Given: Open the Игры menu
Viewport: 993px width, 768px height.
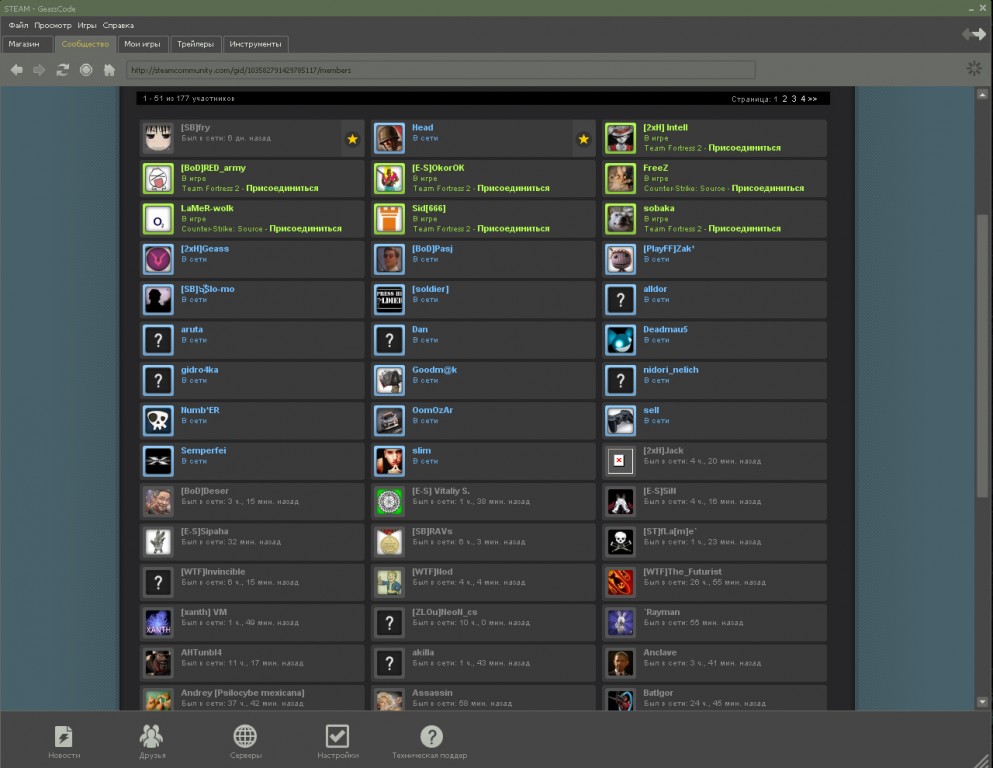Looking at the screenshot, I should point(87,25).
